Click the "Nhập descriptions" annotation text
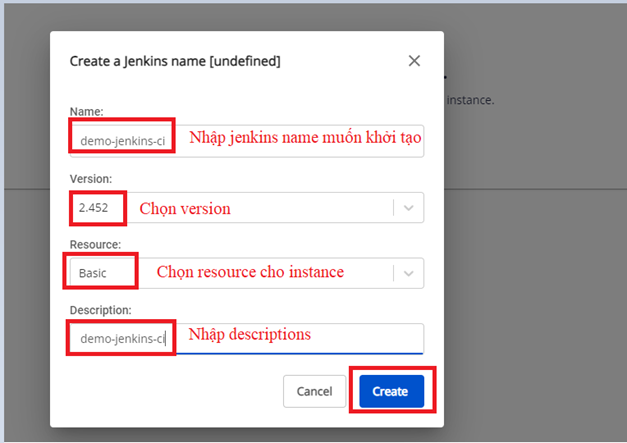The width and height of the screenshot is (627, 443). (x=249, y=334)
